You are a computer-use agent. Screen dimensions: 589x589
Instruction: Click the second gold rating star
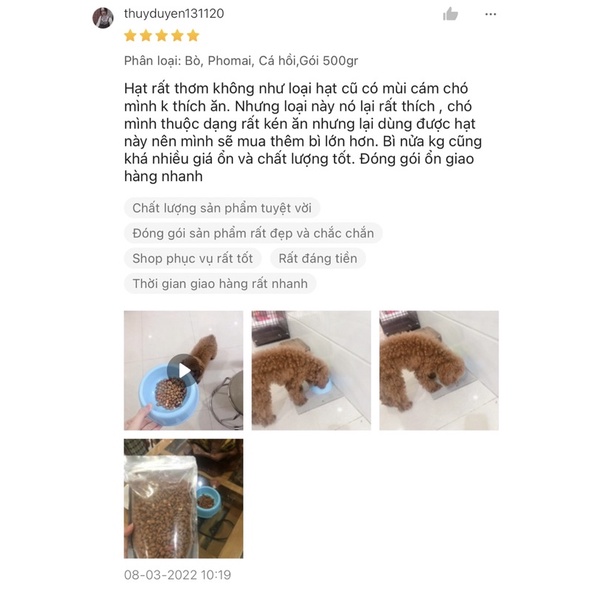pos(146,36)
